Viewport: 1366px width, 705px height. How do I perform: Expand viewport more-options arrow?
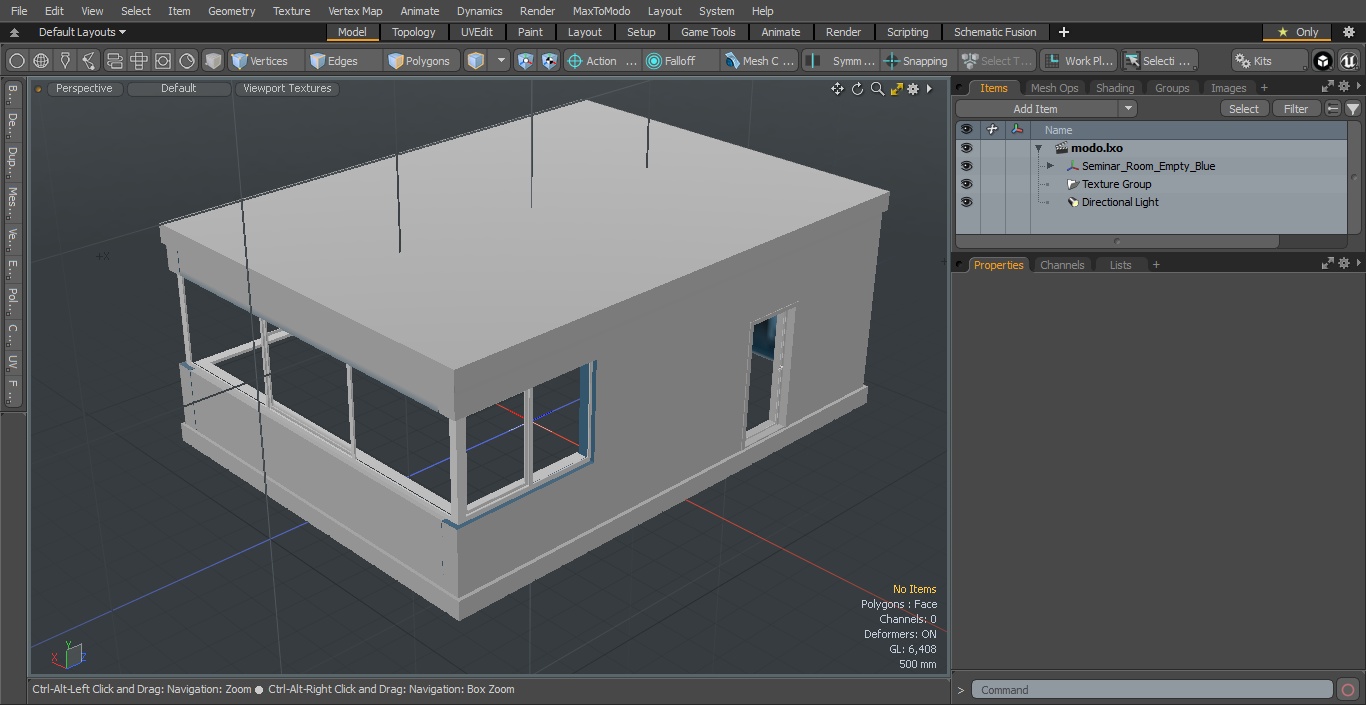[929, 89]
